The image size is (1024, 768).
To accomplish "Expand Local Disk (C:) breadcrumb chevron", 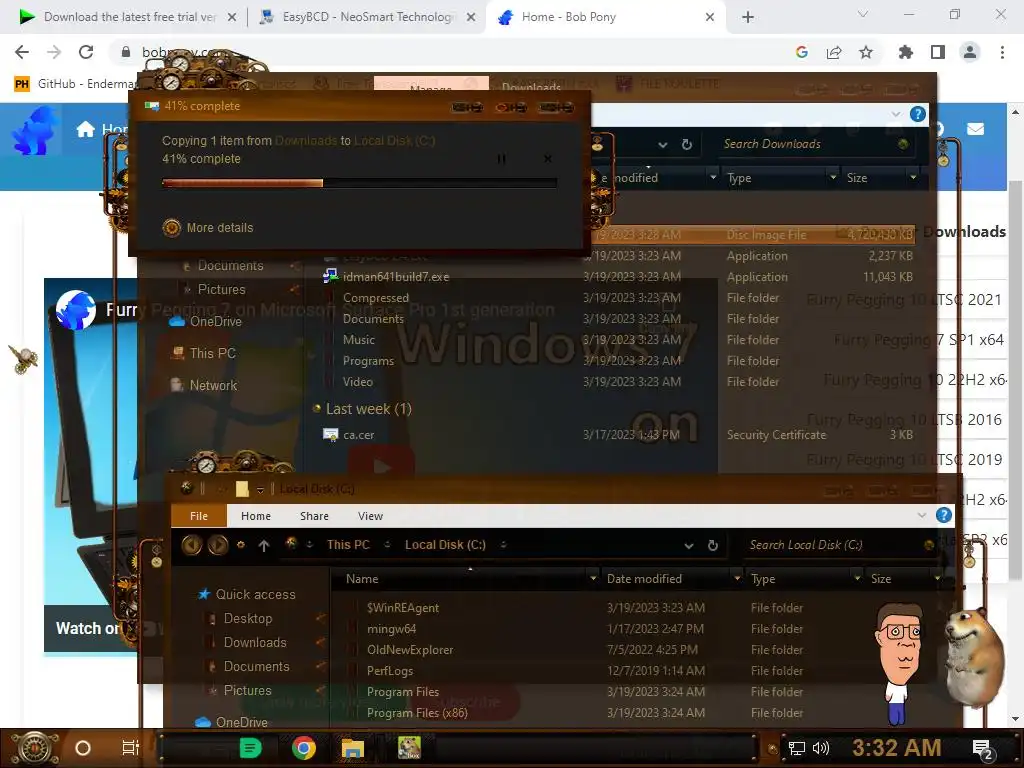I will tap(504, 545).
